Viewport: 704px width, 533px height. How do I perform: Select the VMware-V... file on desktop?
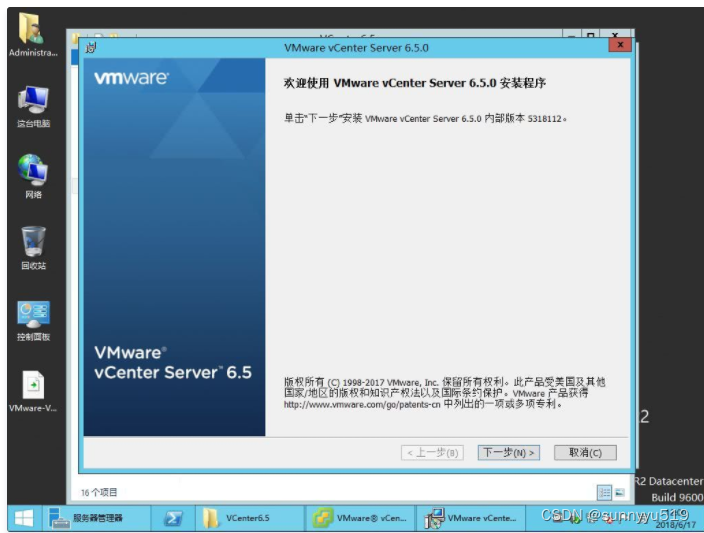click(33, 391)
